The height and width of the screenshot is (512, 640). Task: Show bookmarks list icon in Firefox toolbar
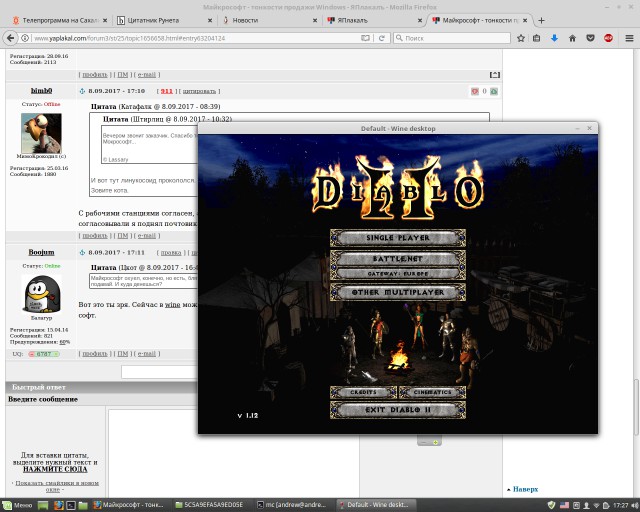[536, 38]
